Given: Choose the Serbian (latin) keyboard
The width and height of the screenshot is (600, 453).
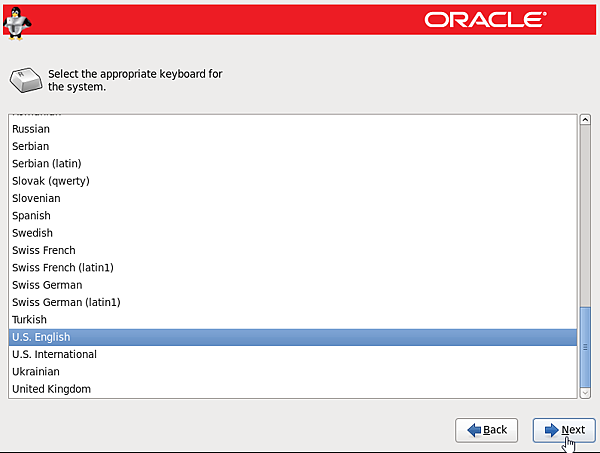Looking at the screenshot, I should [47, 163].
